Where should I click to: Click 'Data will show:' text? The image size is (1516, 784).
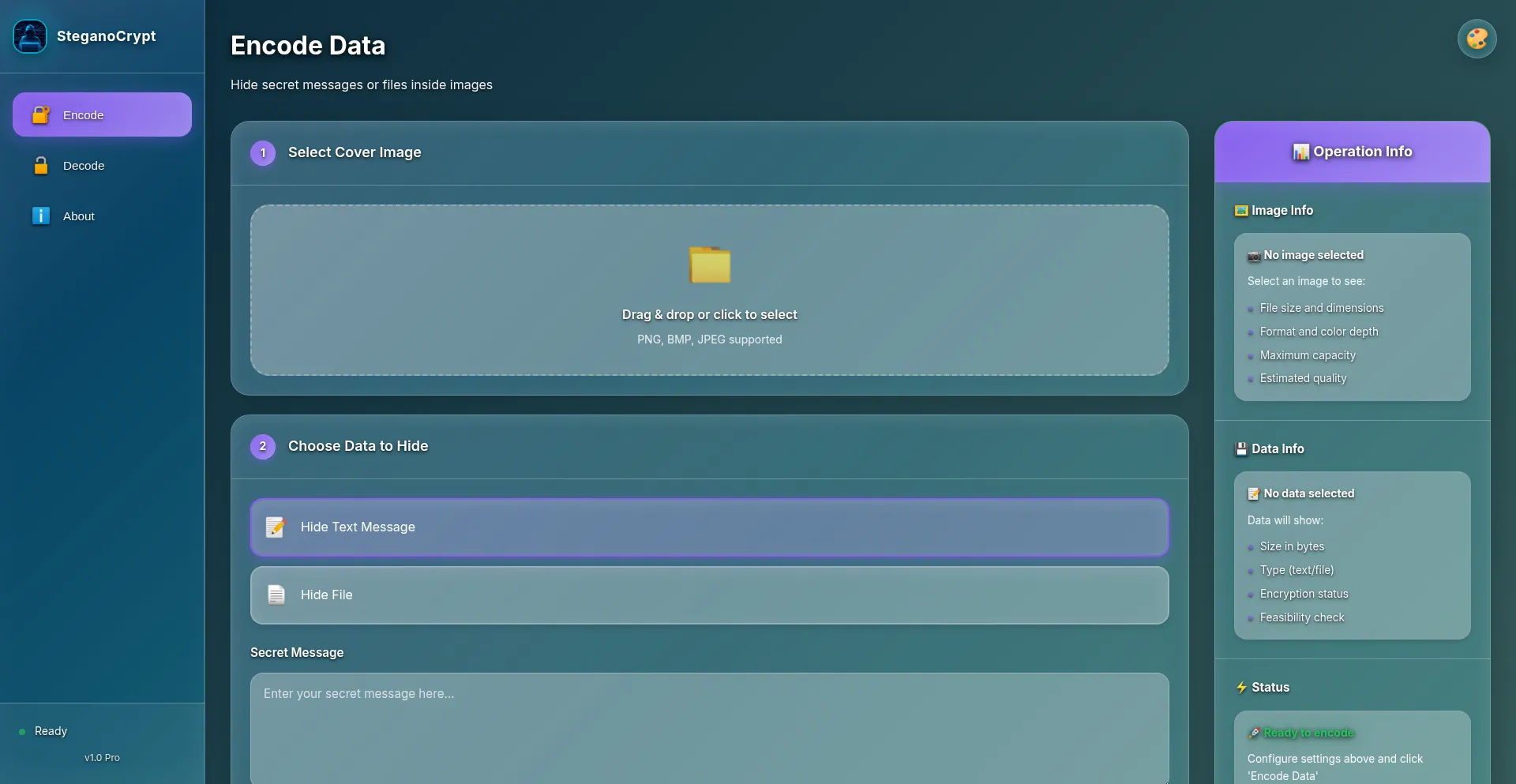[x=1285, y=520]
